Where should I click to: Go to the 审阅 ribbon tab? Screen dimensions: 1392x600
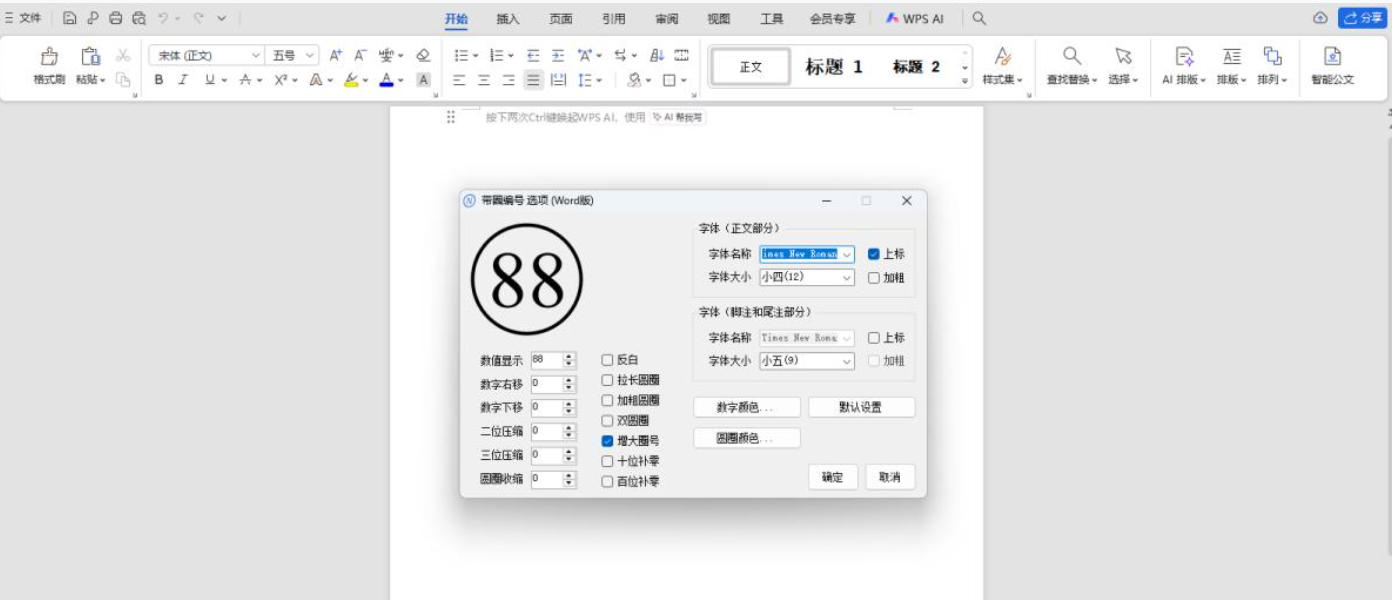tap(666, 18)
